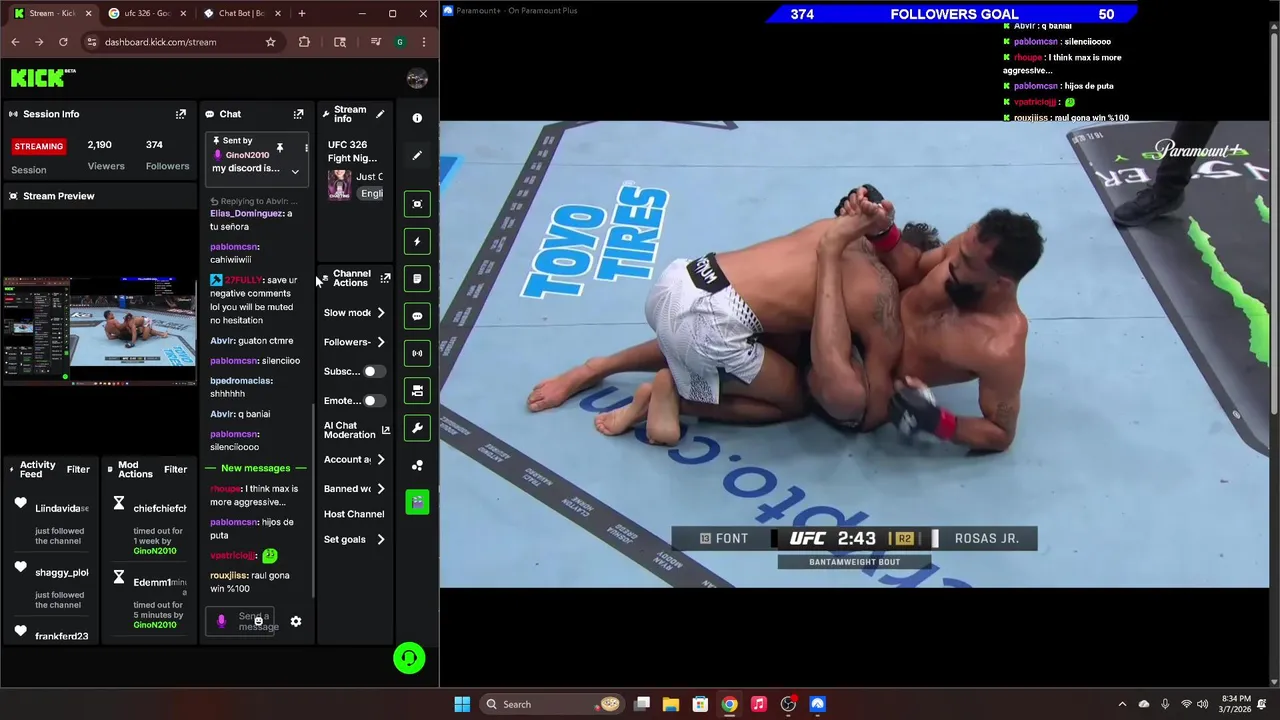
Task: Click the Just Chatting category thumbnail
Action: click(339, 185)
